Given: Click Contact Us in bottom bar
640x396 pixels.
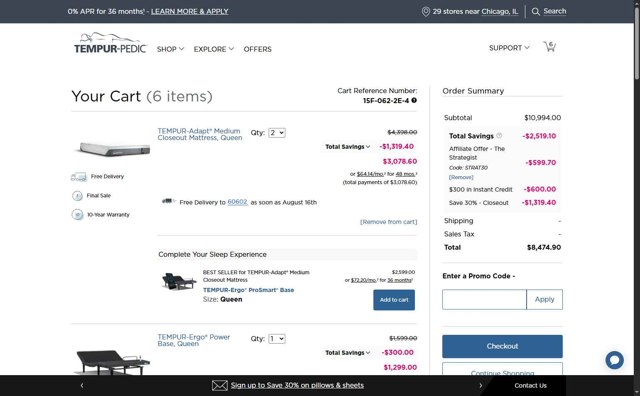Looking at the screenshot, I should click(x=530, y=385).
